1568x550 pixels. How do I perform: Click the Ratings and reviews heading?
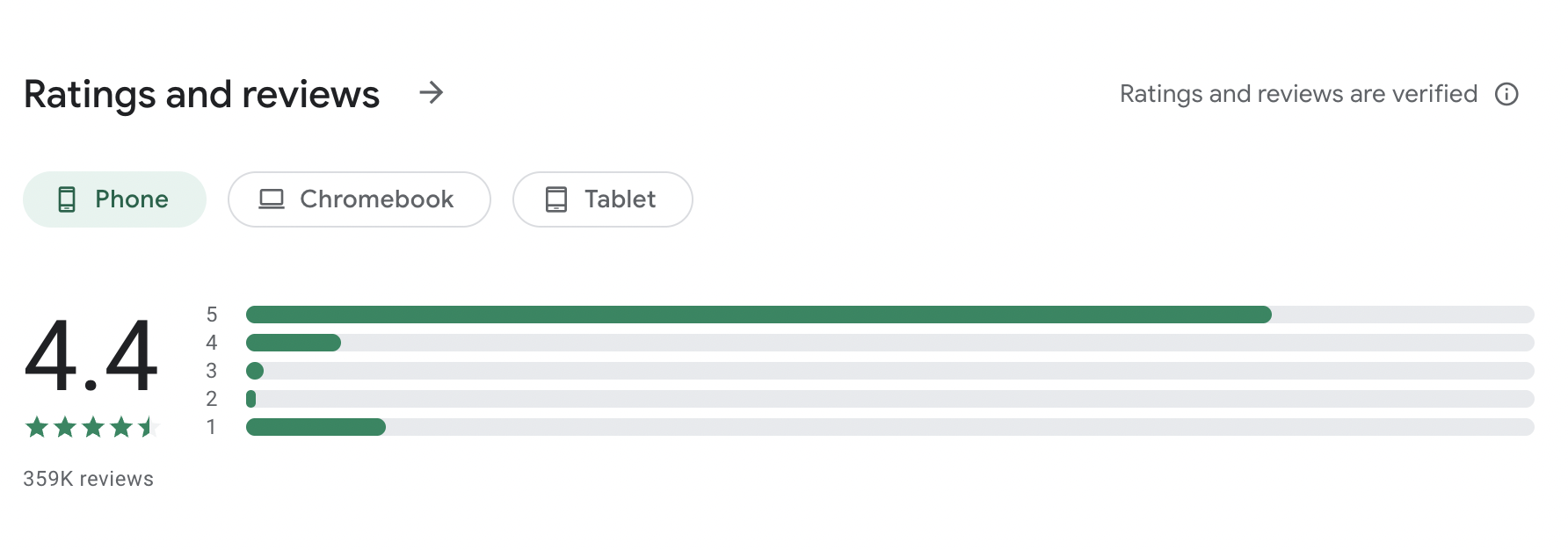click(201, 94)
